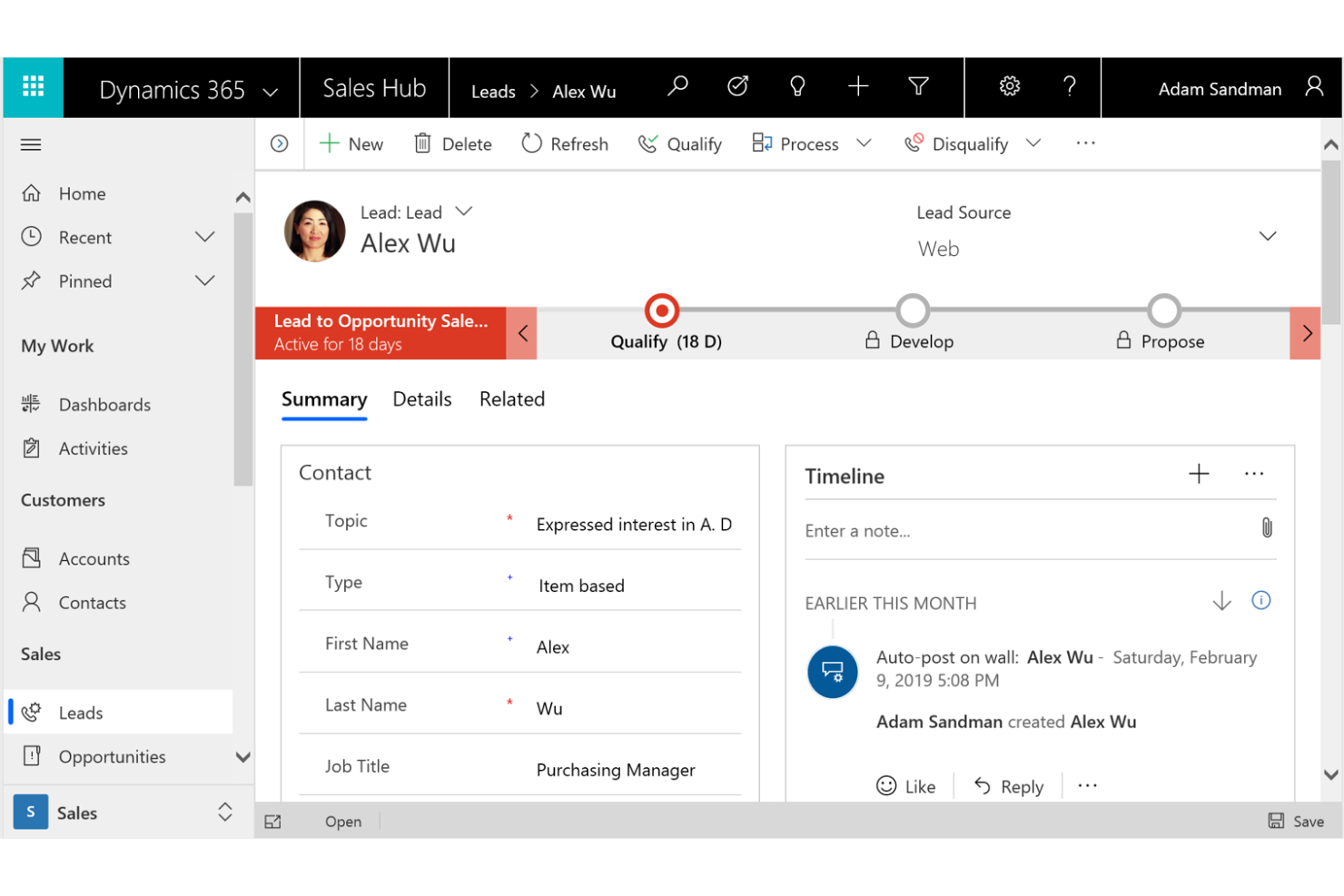Open the Process dropdown arrow
1344x896 pixels.
[x=864, y=143]
